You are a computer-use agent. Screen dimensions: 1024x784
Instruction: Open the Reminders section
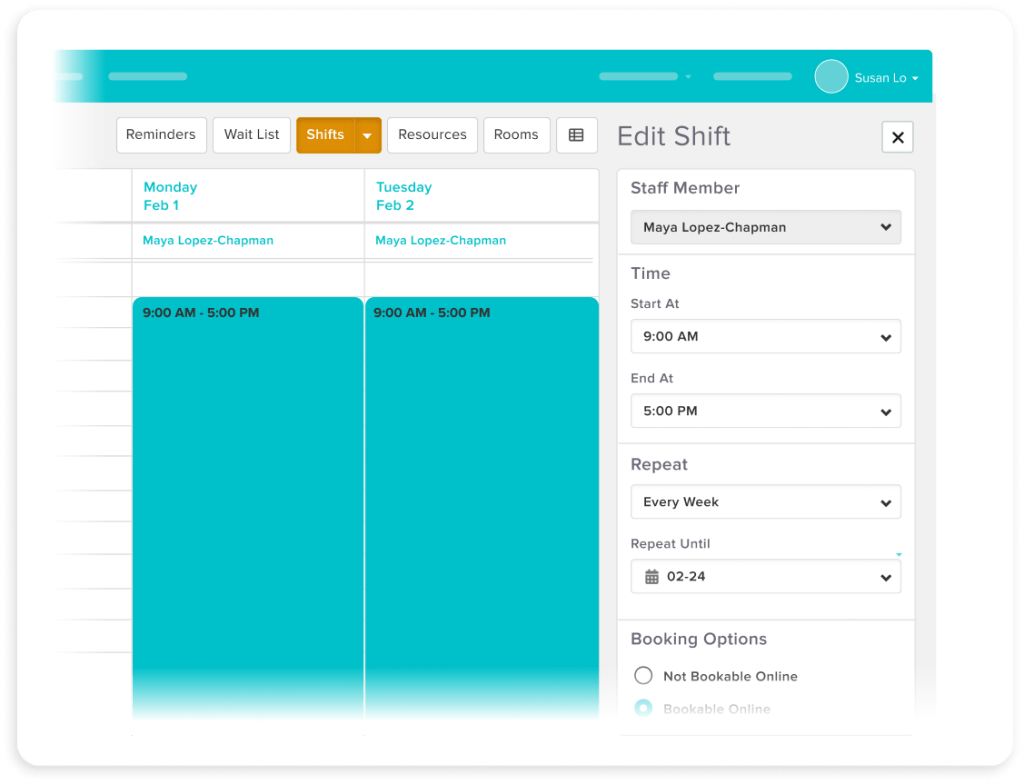161,134
